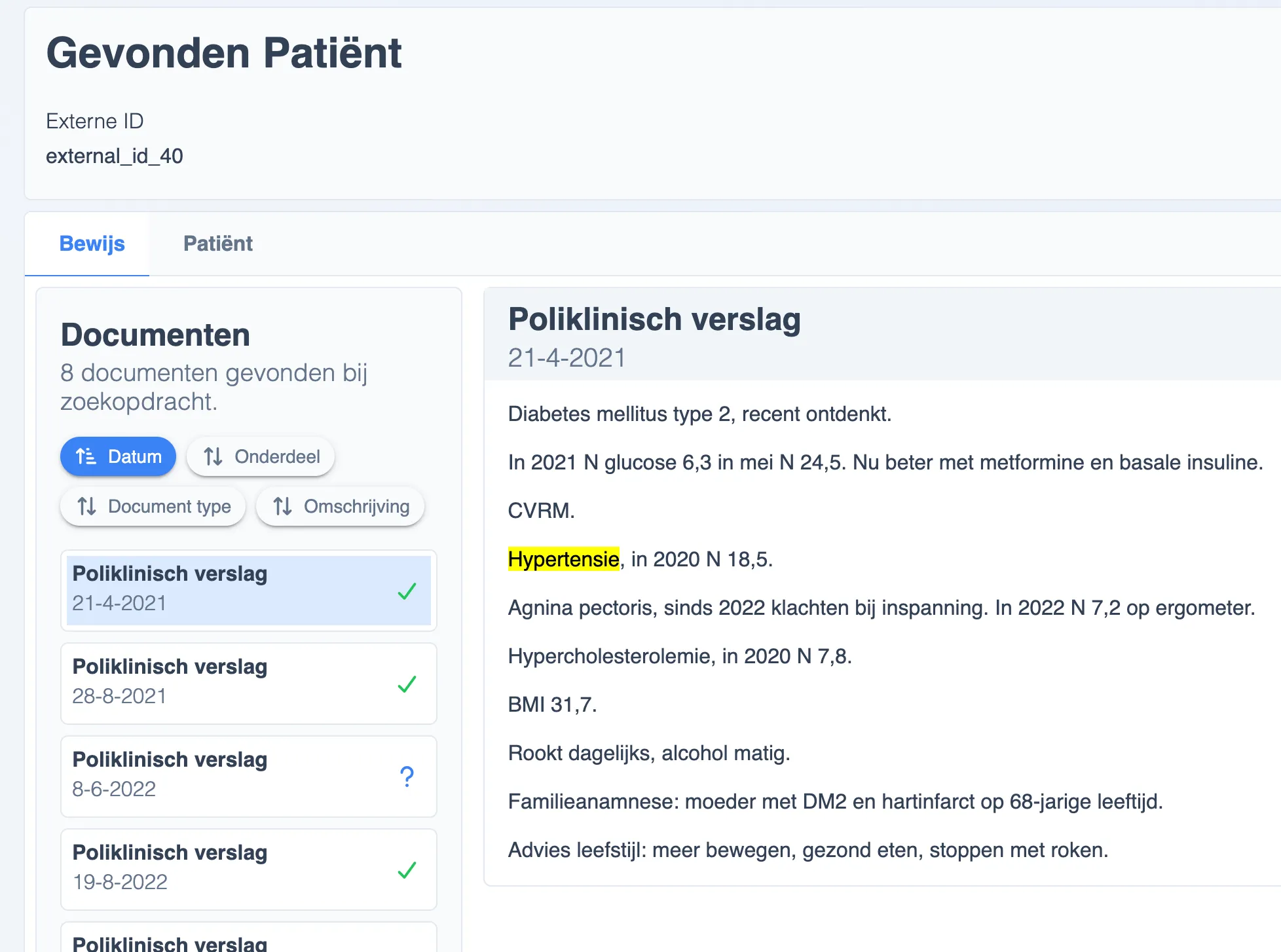Click the sort arrows on Omschrijving
The image size is (1281, 952).
click(x=282, y=506)
